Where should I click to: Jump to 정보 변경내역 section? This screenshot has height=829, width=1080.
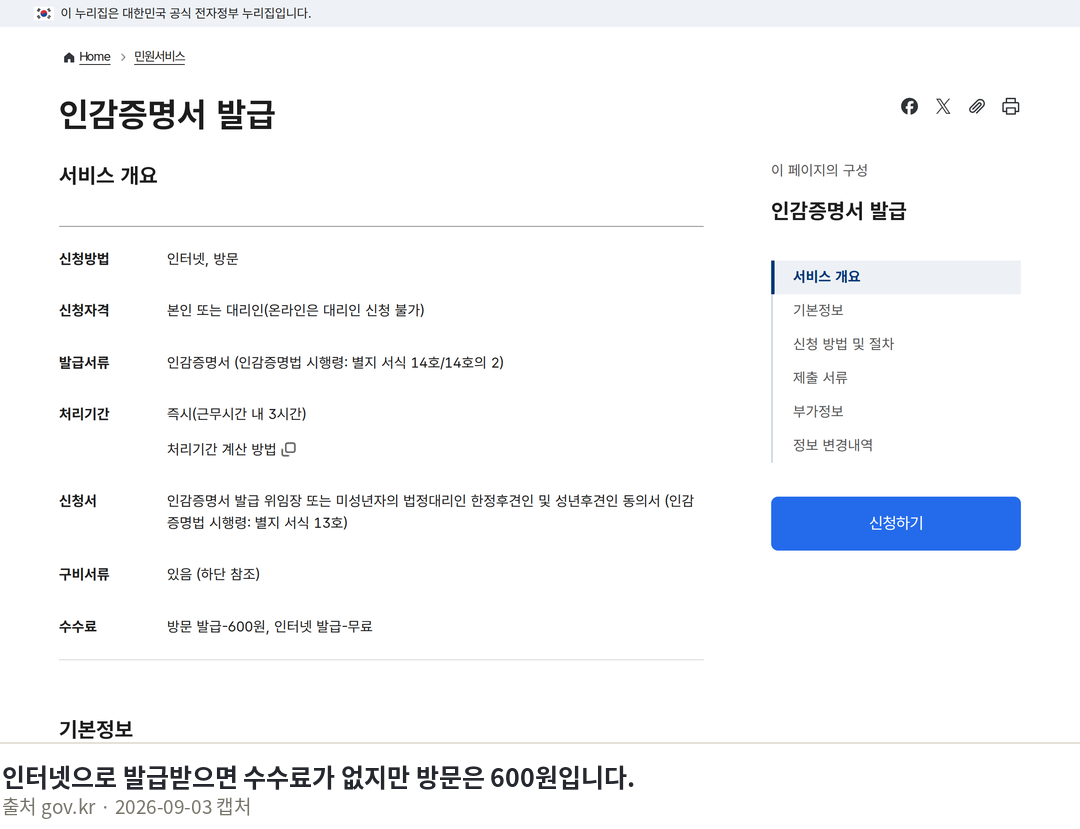pyautogui.click(x=832, y=445)
